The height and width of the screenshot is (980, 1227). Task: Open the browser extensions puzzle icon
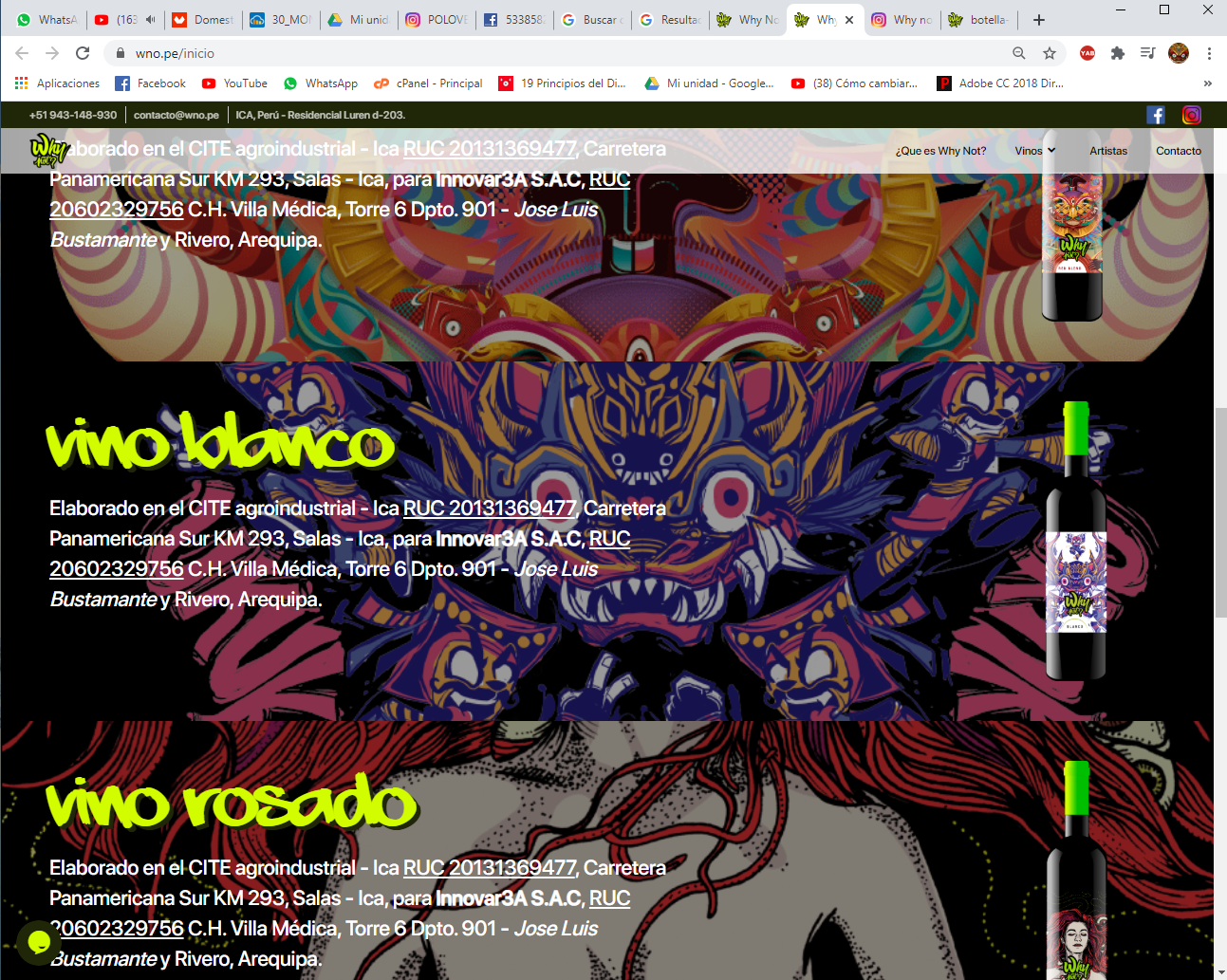click(1118, 53)
